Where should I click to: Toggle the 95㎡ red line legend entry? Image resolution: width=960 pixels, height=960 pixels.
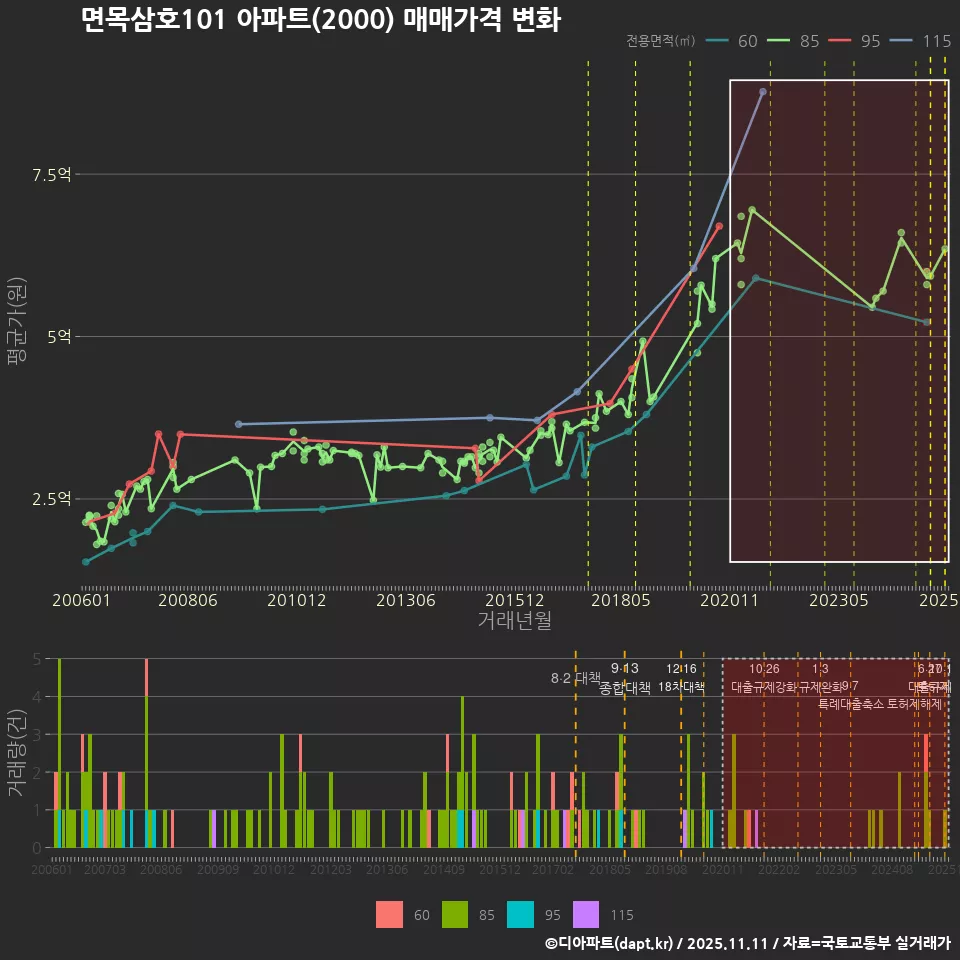[856, 41]
